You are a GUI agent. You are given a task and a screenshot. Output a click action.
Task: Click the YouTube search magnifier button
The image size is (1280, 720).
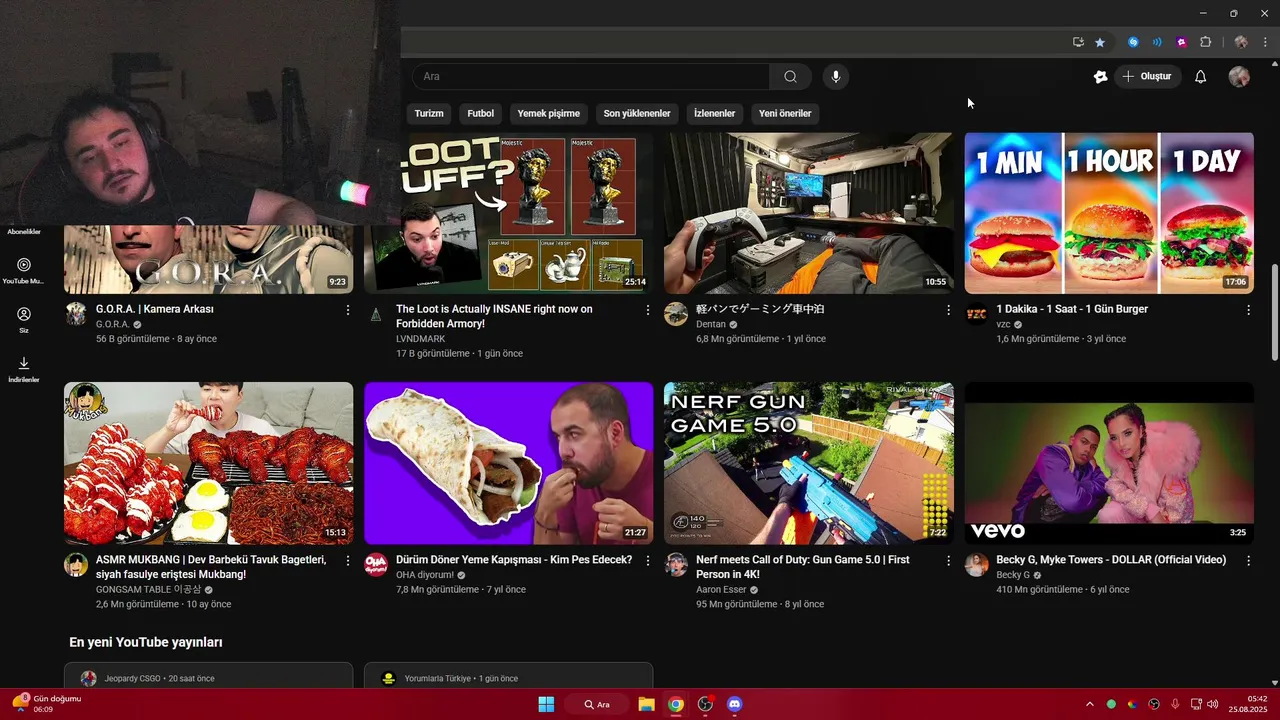790,77
